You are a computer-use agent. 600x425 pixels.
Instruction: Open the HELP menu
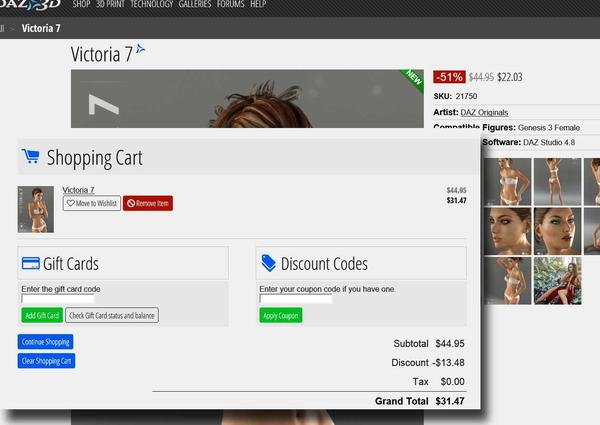coord(258,4)
